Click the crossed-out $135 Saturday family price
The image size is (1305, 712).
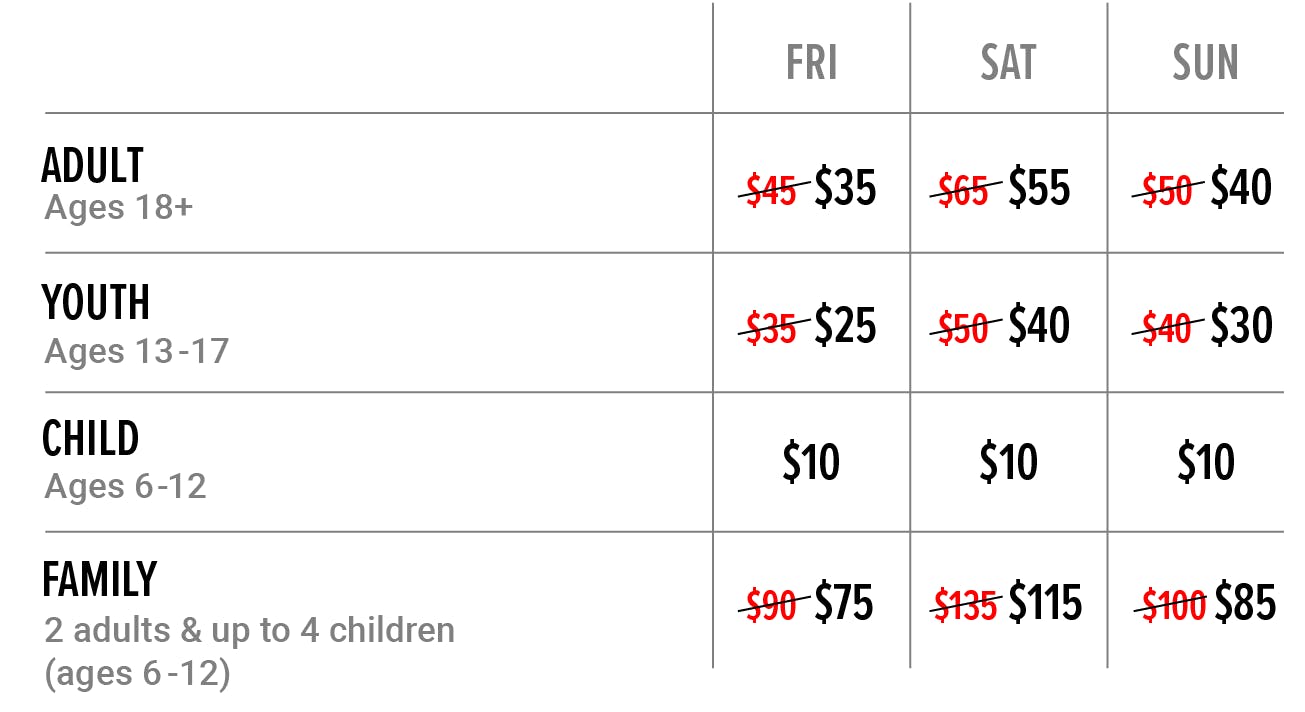pyautogui.click(x=966, y=605)
